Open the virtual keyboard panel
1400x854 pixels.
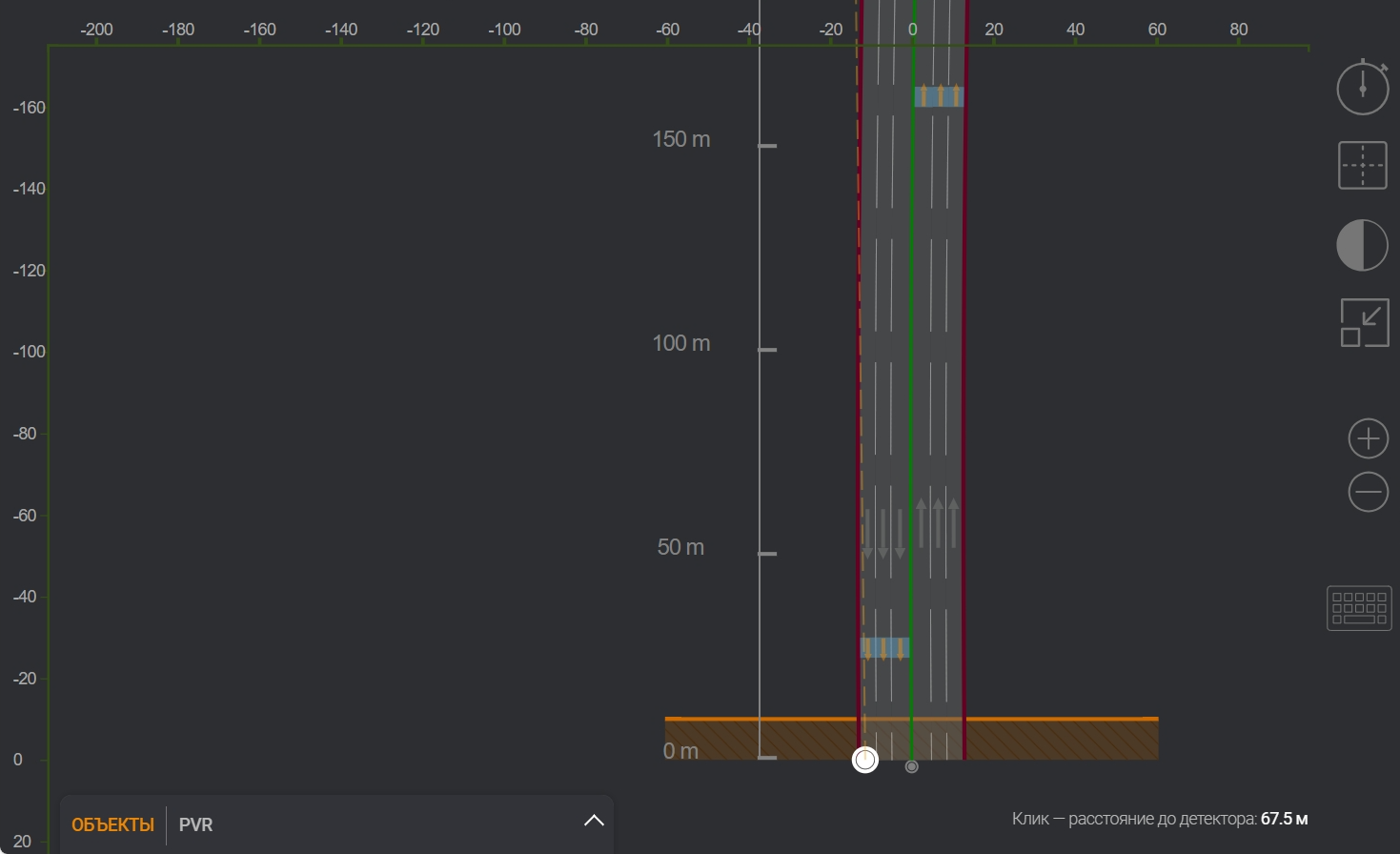pyautogui.click(x=1359, y=607)
